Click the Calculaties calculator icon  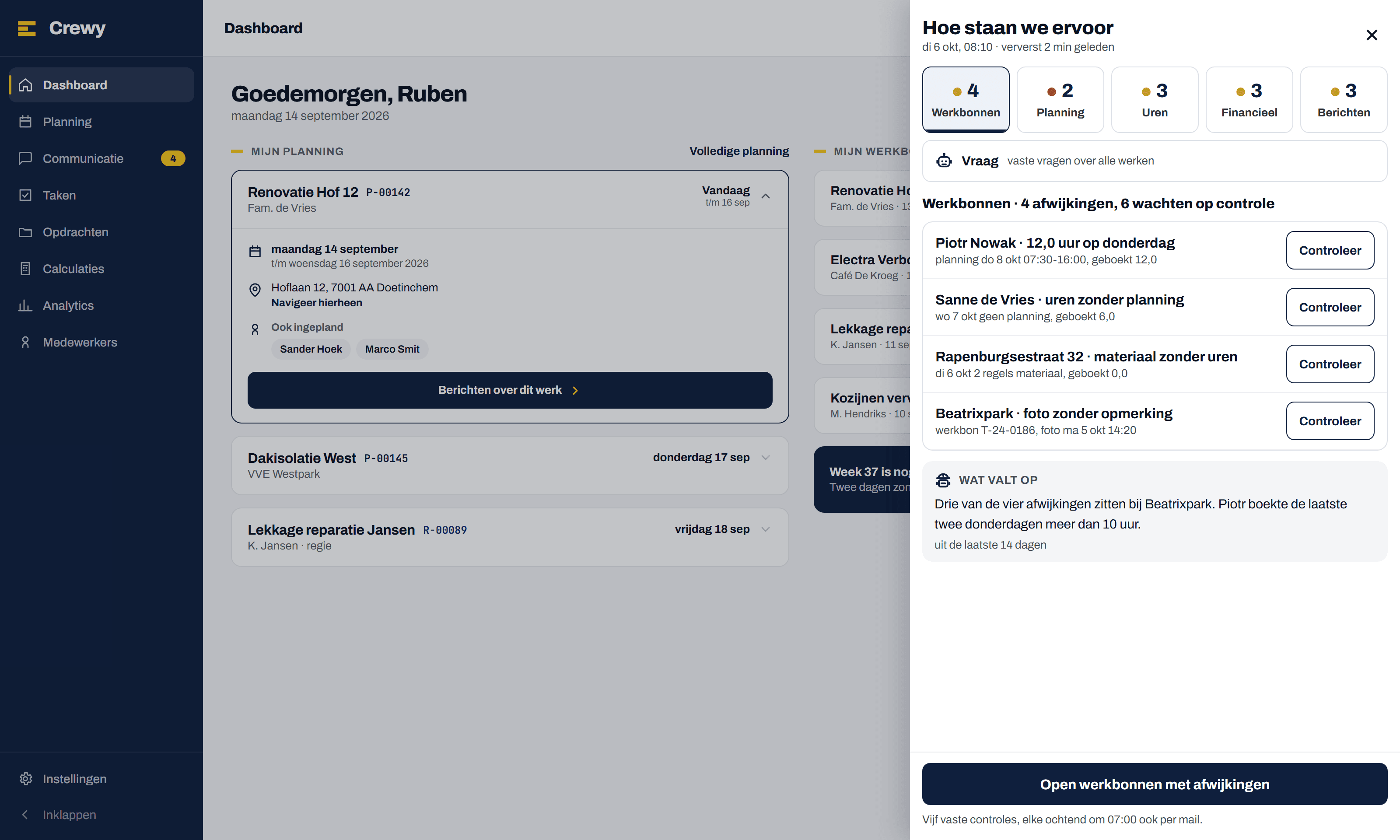tap(25, 269)
